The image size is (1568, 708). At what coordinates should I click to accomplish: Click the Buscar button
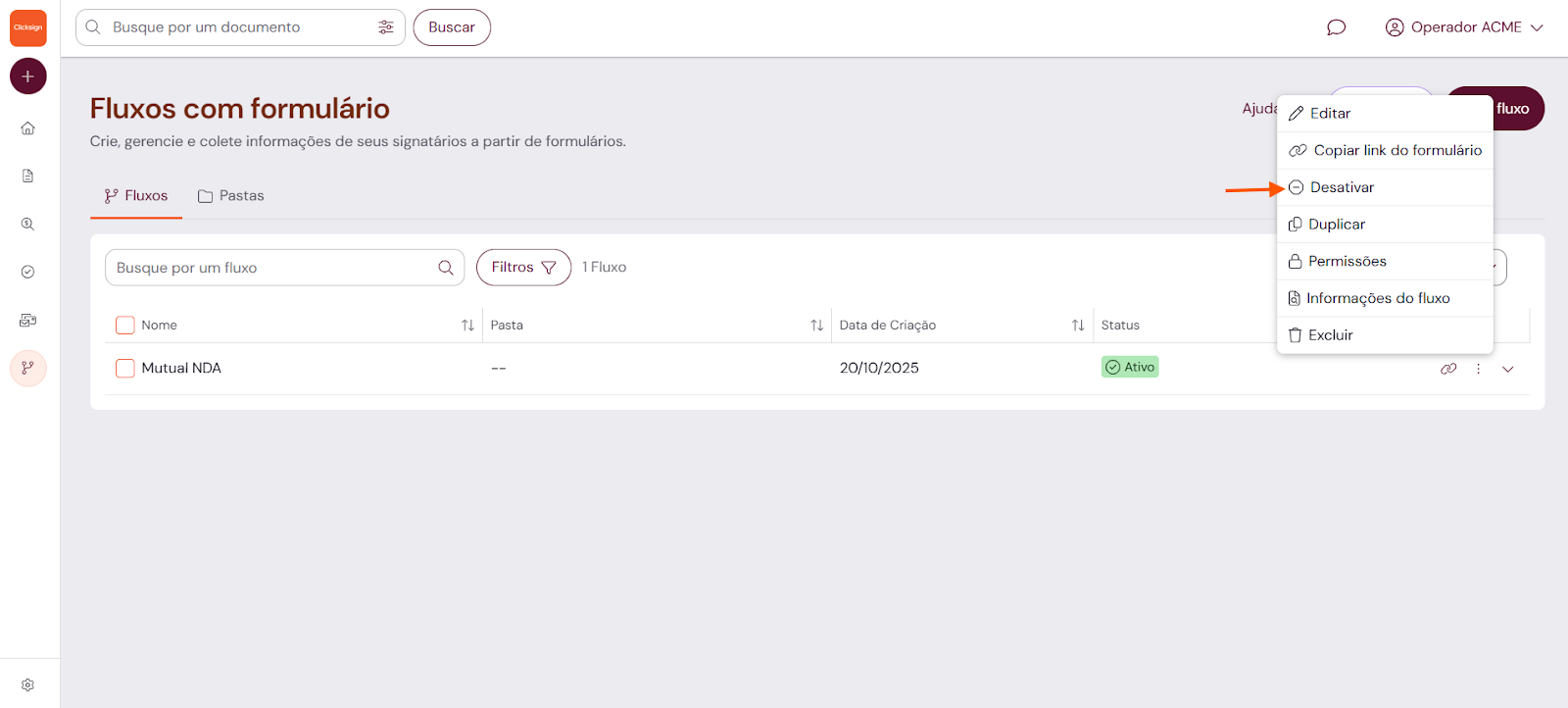coord(452,27)
